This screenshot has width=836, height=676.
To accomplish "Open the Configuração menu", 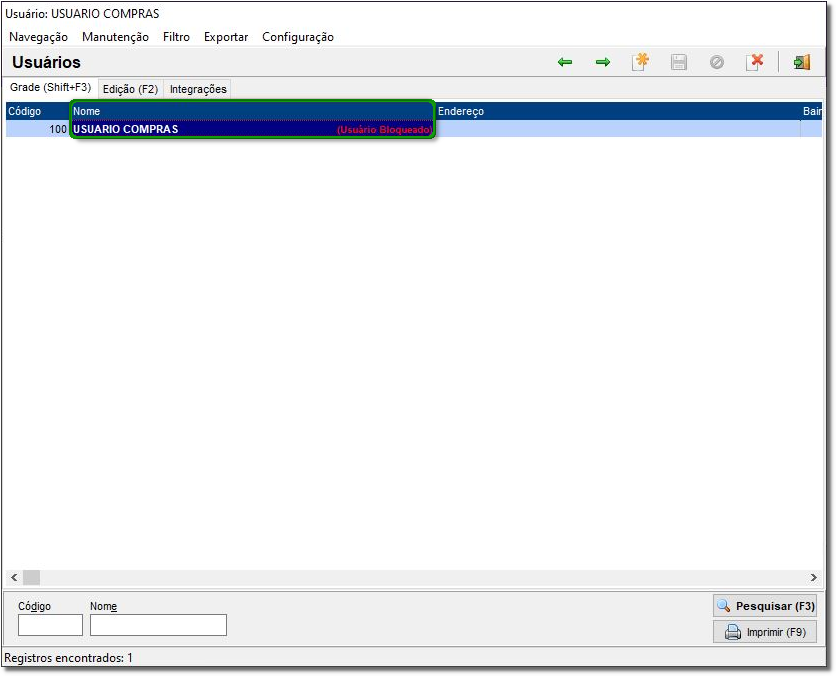I will point(298,37).
